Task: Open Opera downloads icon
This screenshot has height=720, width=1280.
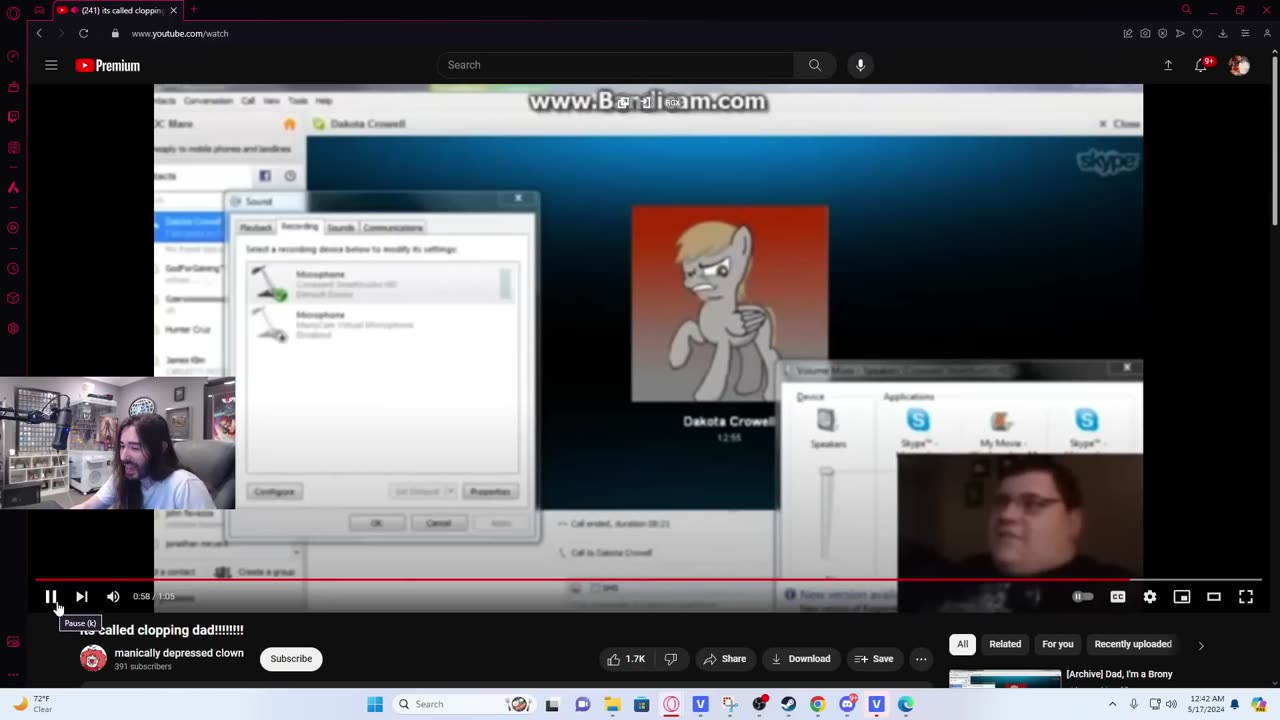Action: [1222, 33]
